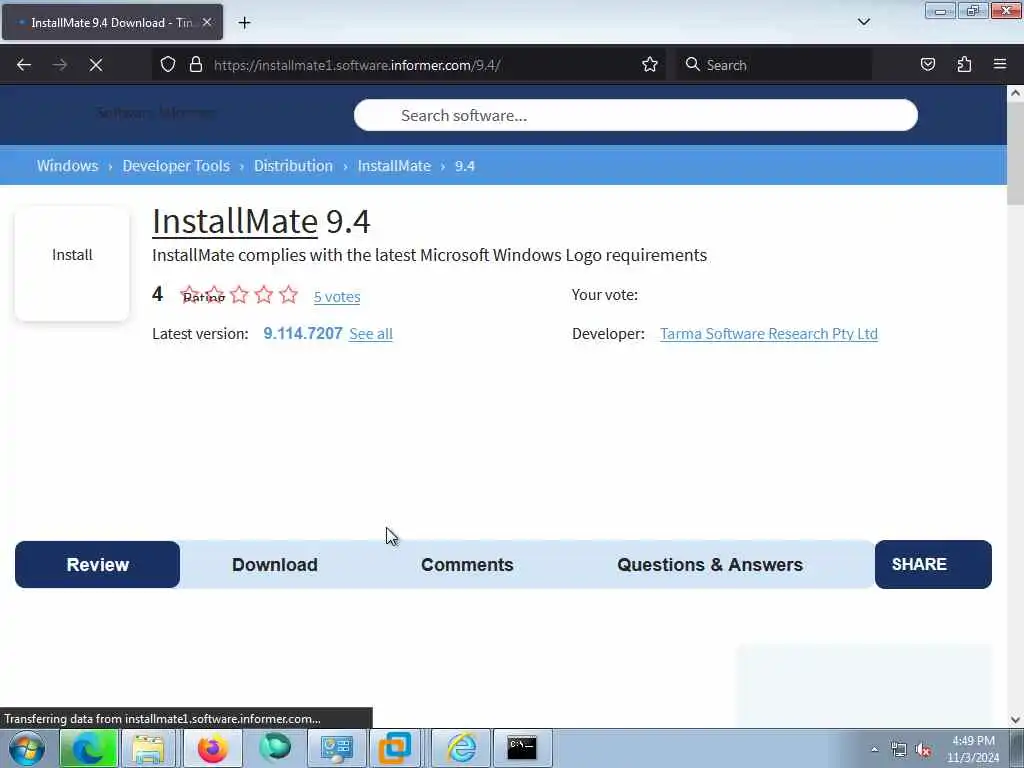Viewport: 1024px width, 768px height.
Task: Open the Questions & Answers tab
Action: [x=710, y=565]
